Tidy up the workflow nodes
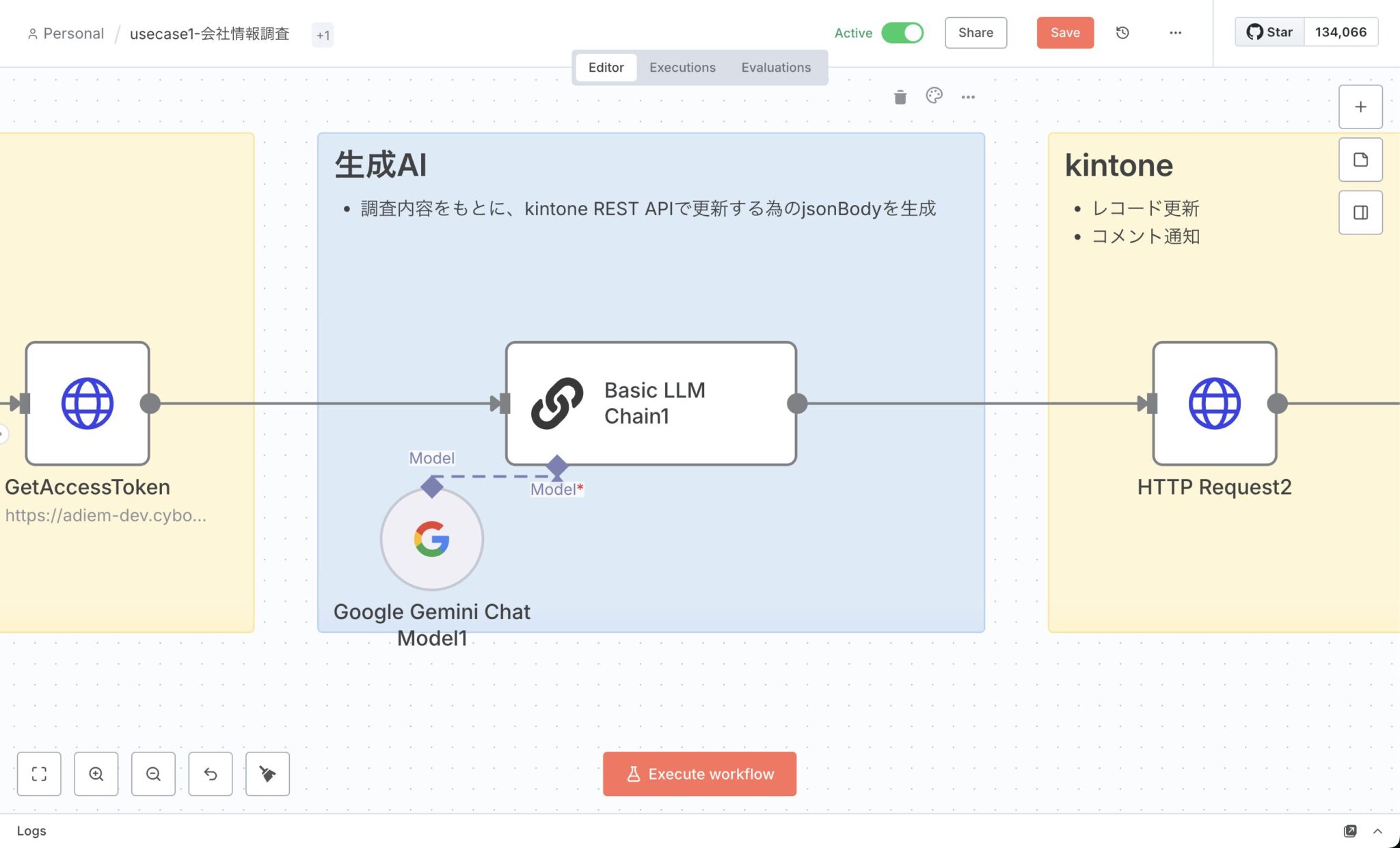The width and height of the screenshot is (1400, 848). point(267,774)
